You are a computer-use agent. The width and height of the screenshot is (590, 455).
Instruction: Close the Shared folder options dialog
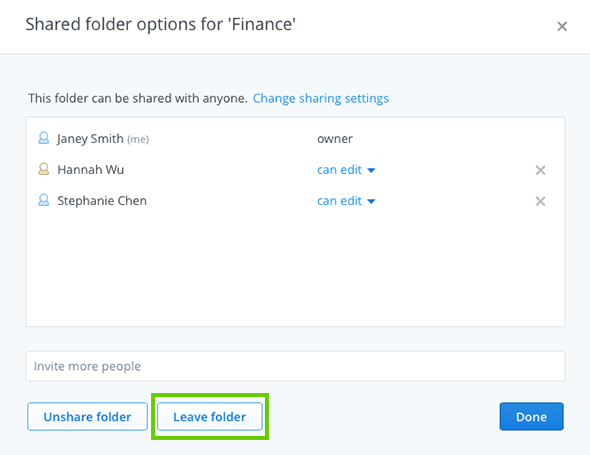562,26
